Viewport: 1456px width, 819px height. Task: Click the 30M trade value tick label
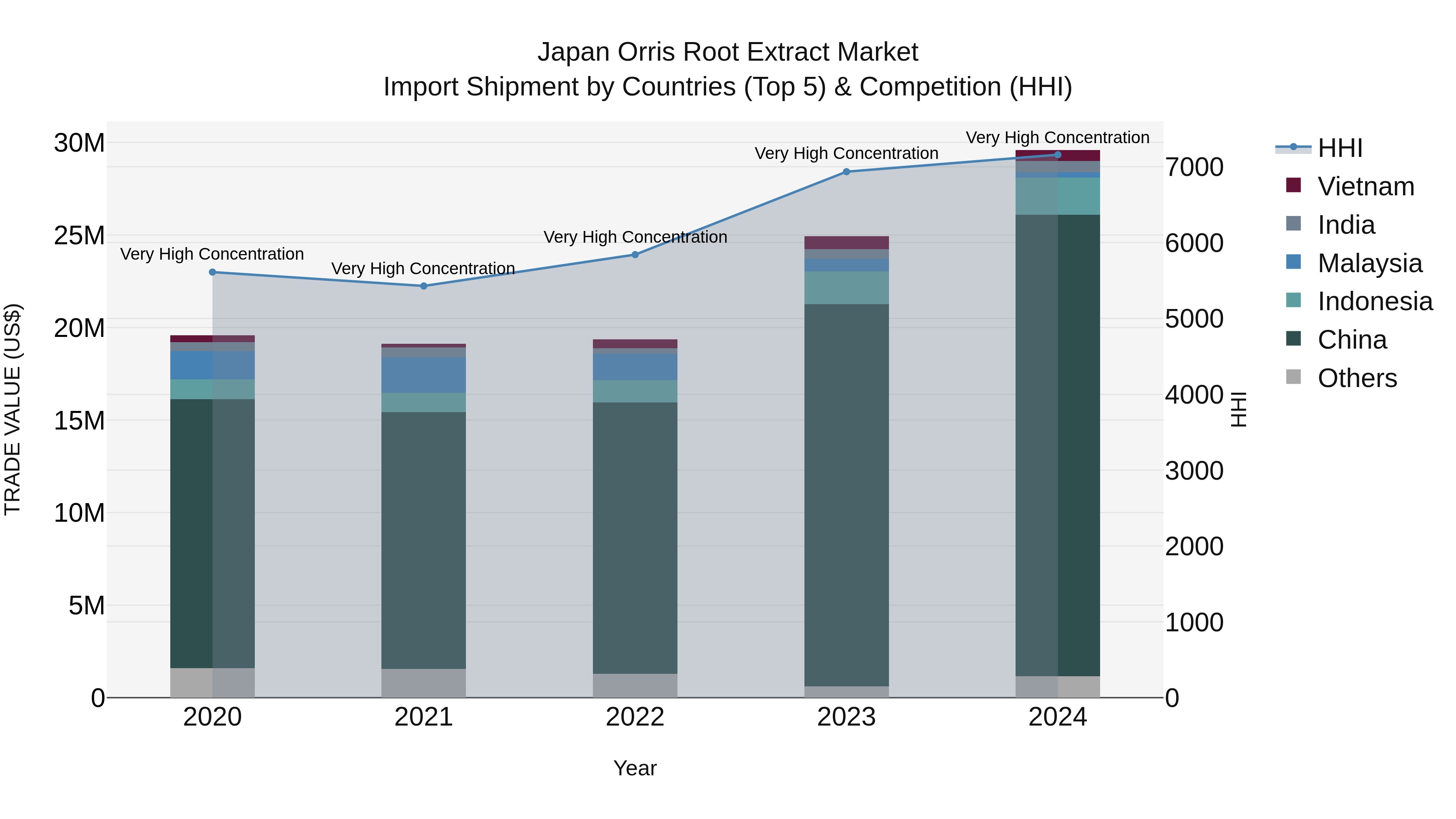pyautogui.click(x=79, y=143)
